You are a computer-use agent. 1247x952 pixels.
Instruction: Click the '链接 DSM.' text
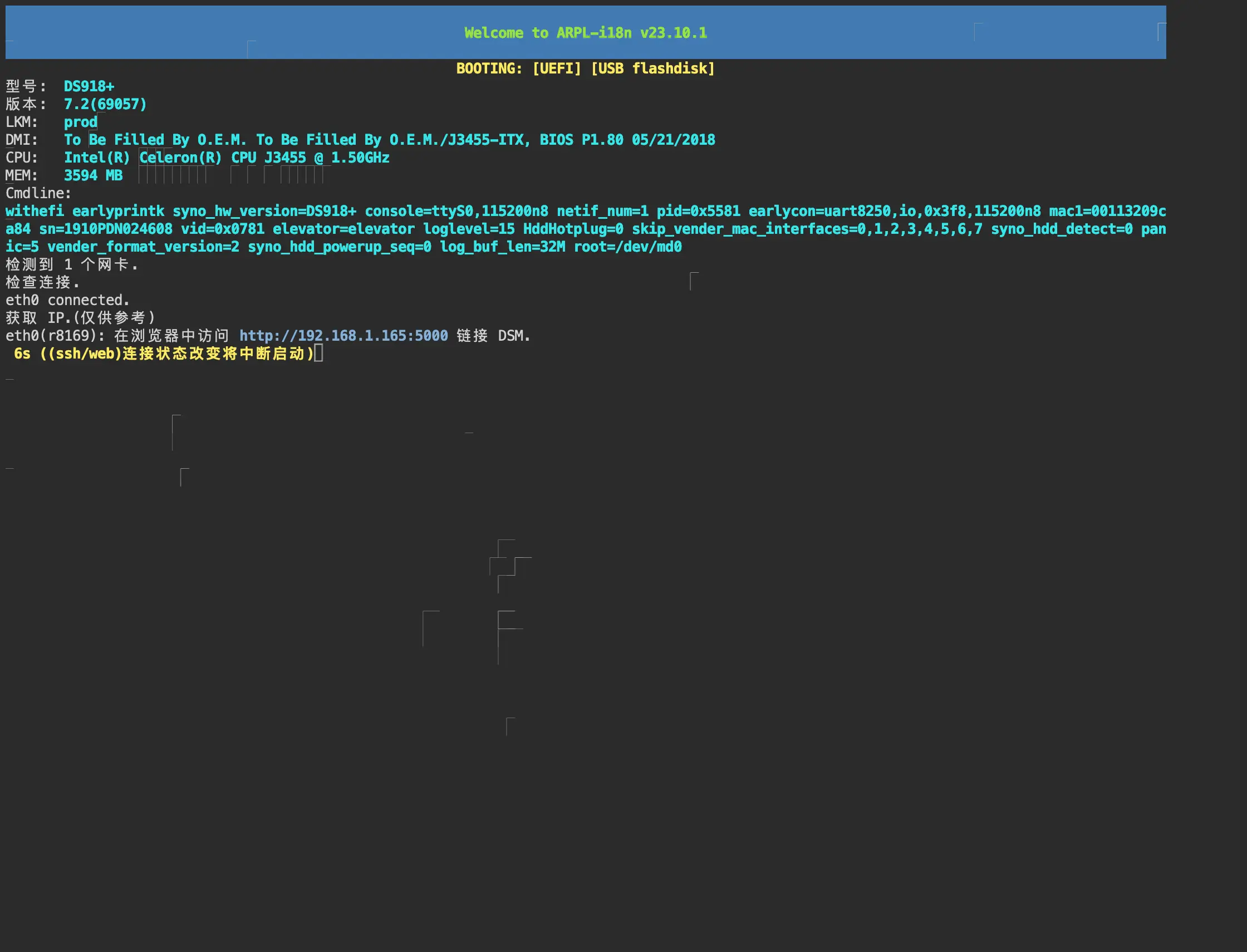(493, 336)
